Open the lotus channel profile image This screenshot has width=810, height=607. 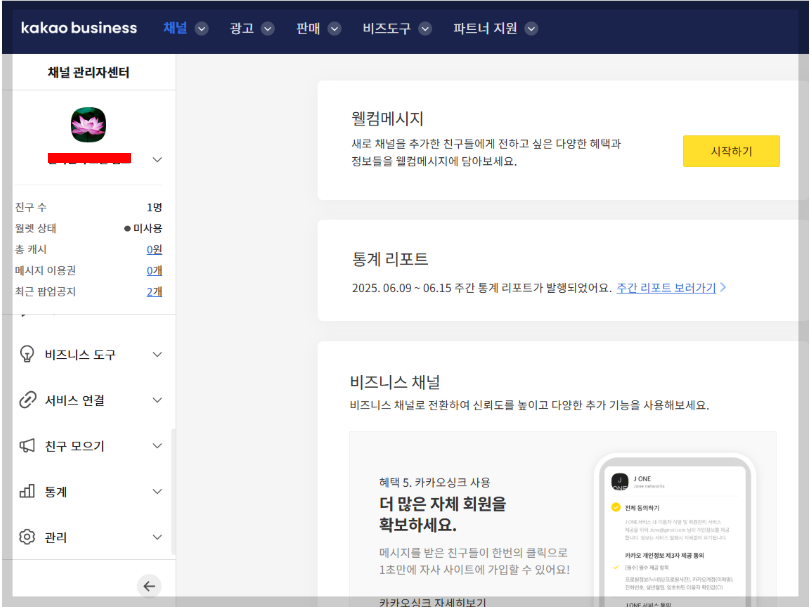(x=86, y=124)
